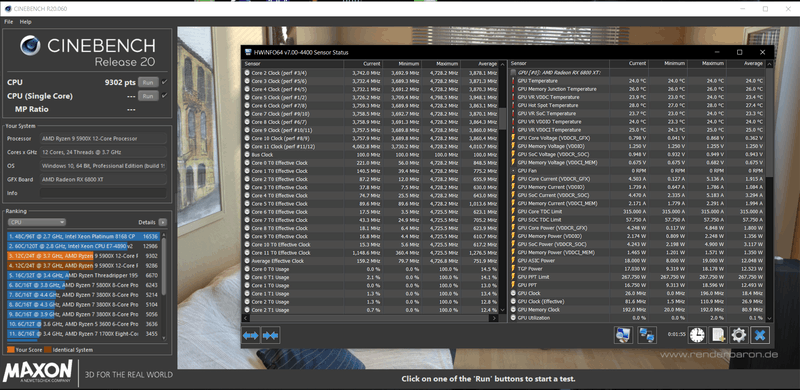Click GPU Hot Spot Temperature thermometer icon
The width and height of the screenshot is (800, 390).
[x=513, y=105]
